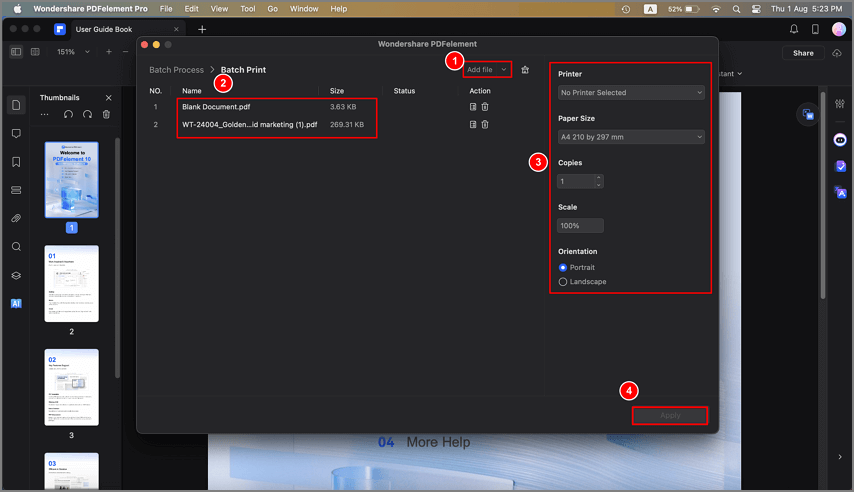Open the File menu

pos(166,9)
